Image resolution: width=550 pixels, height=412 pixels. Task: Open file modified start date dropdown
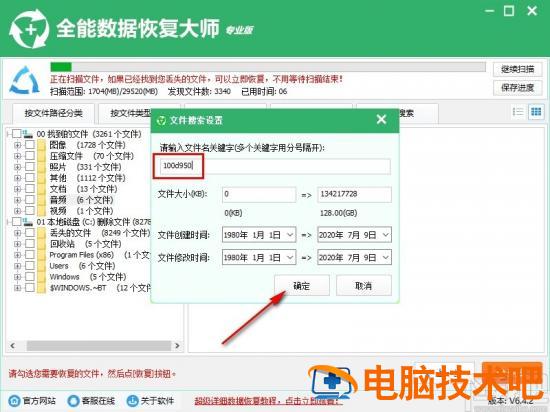click(x=290, y=258)
